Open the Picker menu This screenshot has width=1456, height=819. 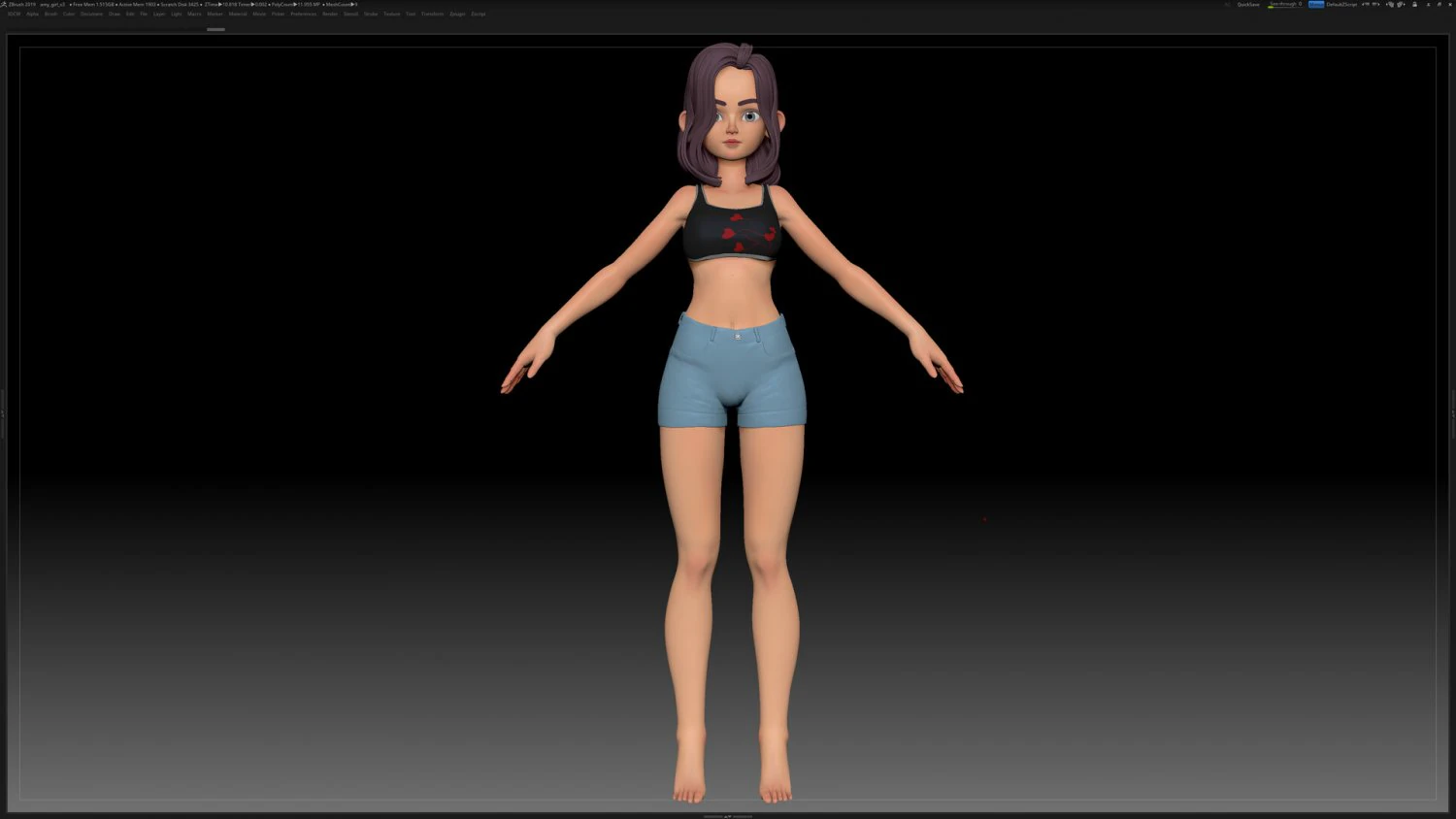(278, 14)
